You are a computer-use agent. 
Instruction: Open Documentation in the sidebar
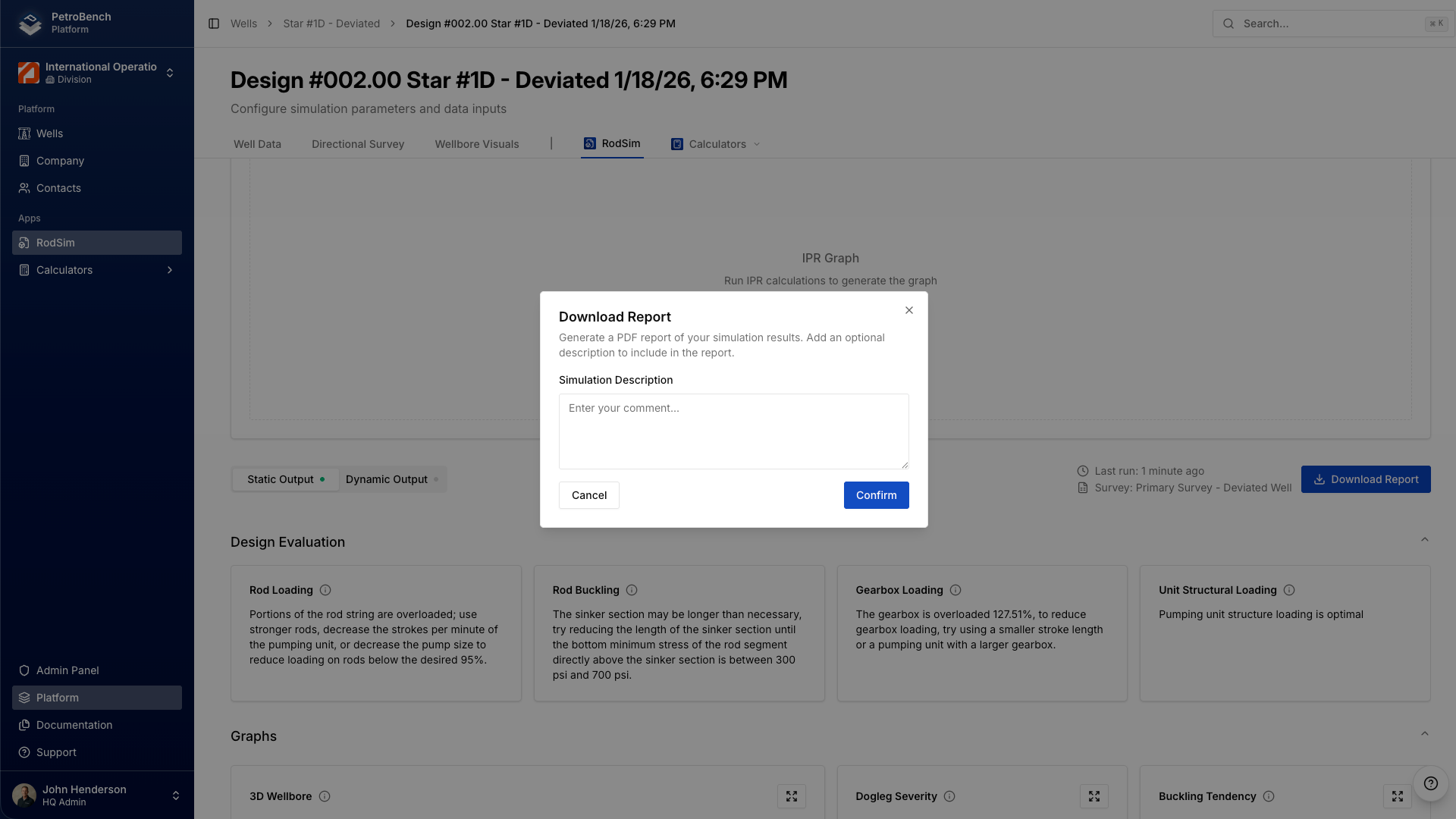[97, 725]
